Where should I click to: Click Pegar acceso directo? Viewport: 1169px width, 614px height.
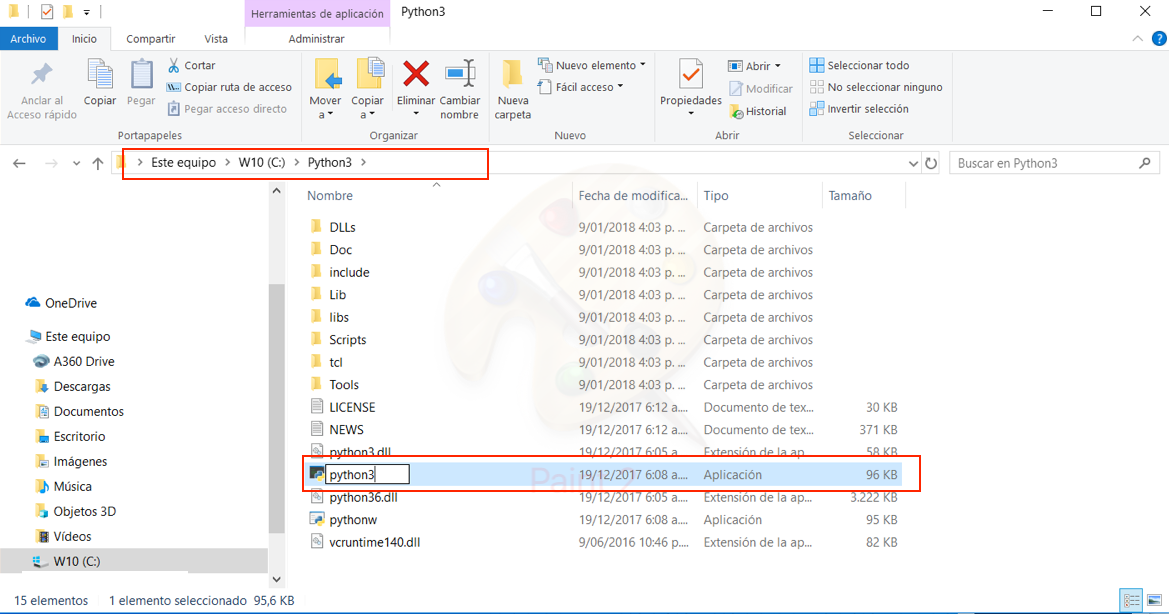tap(227, 109)
